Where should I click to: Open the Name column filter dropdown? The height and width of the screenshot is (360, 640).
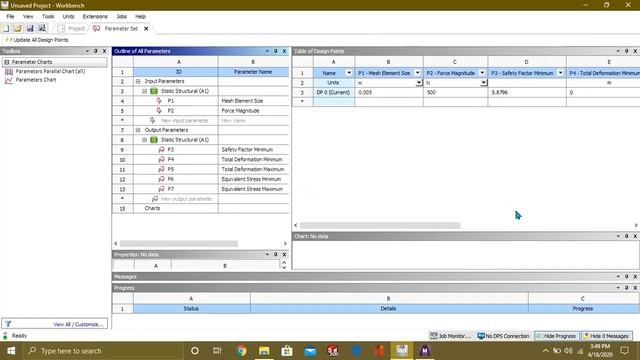(349, 73)
